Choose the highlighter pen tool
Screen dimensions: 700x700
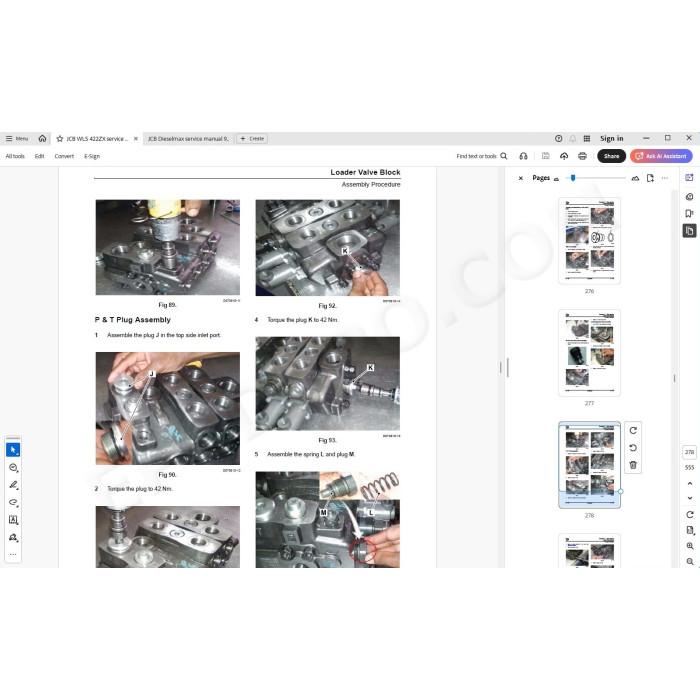point(13,485)
